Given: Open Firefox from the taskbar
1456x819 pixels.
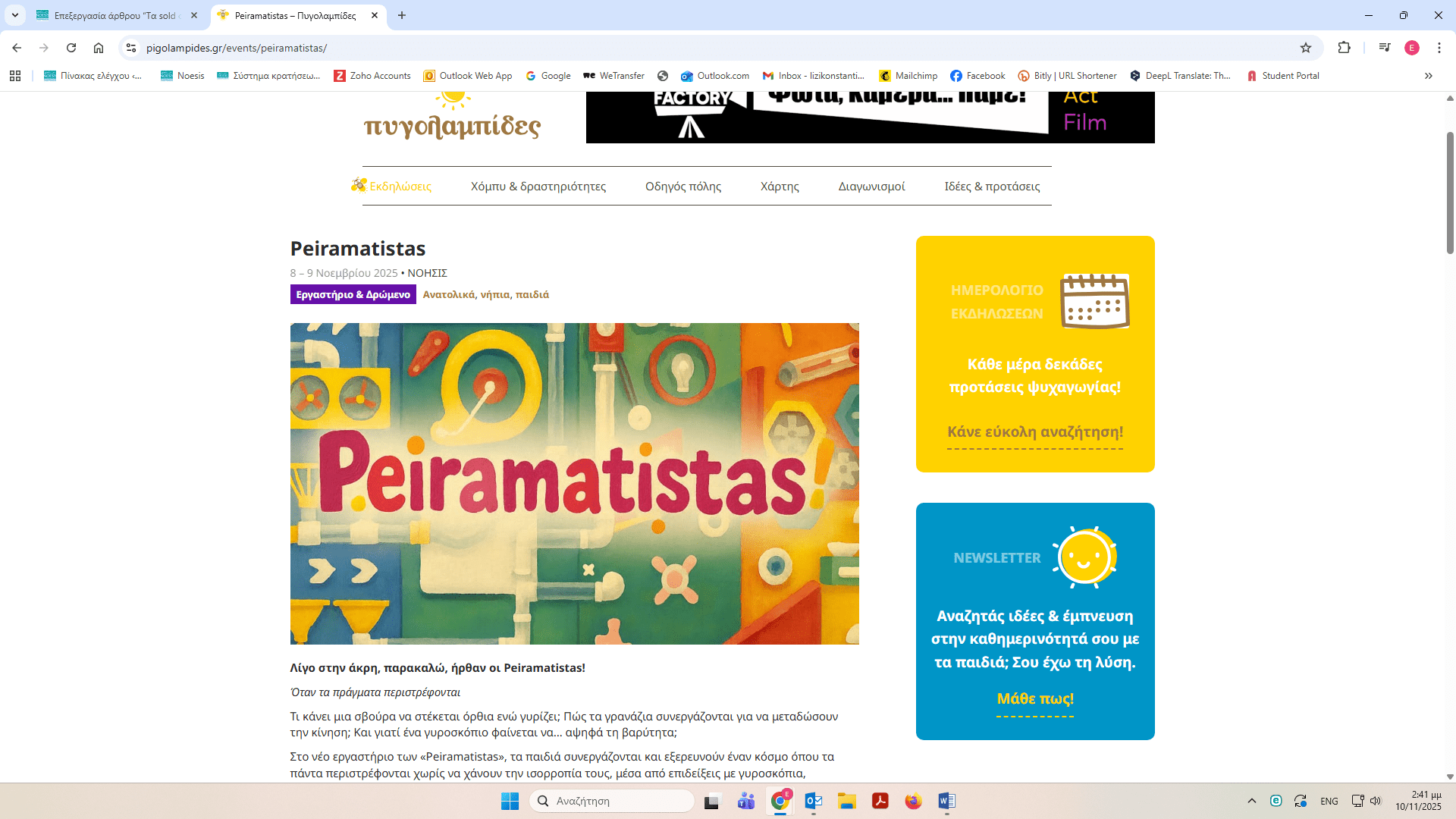Looking at the screenshot, I should click(x=913, y=801).
